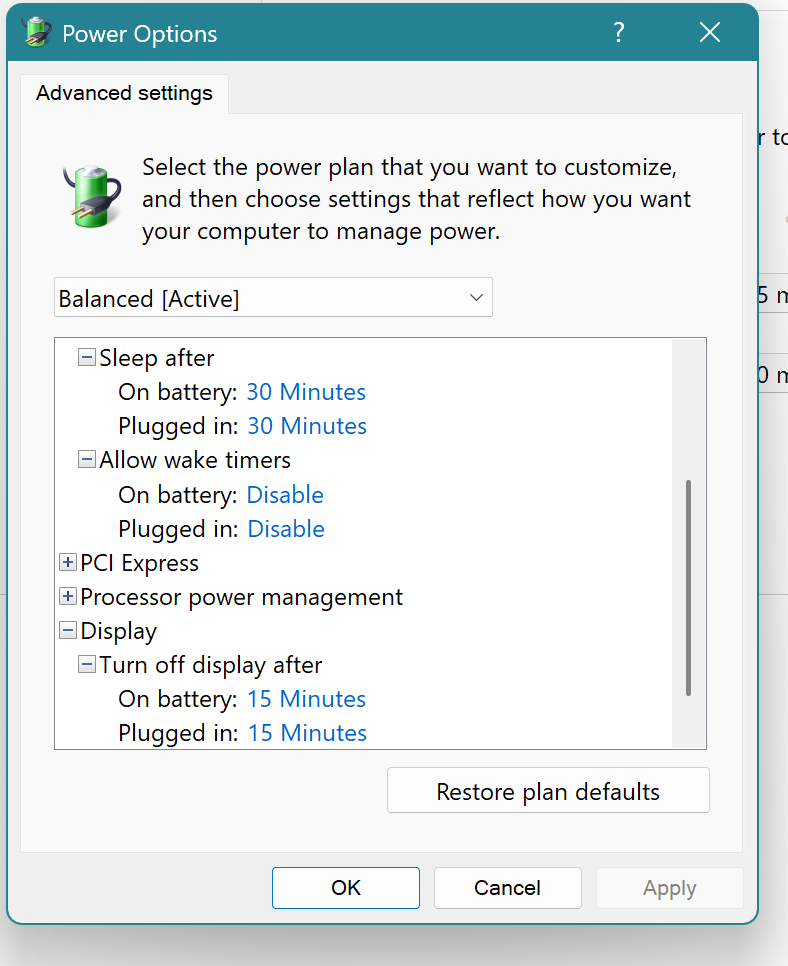788x966 pixels.
Task: Select the Turn off display after label
Action: click(x=211, y=665)
